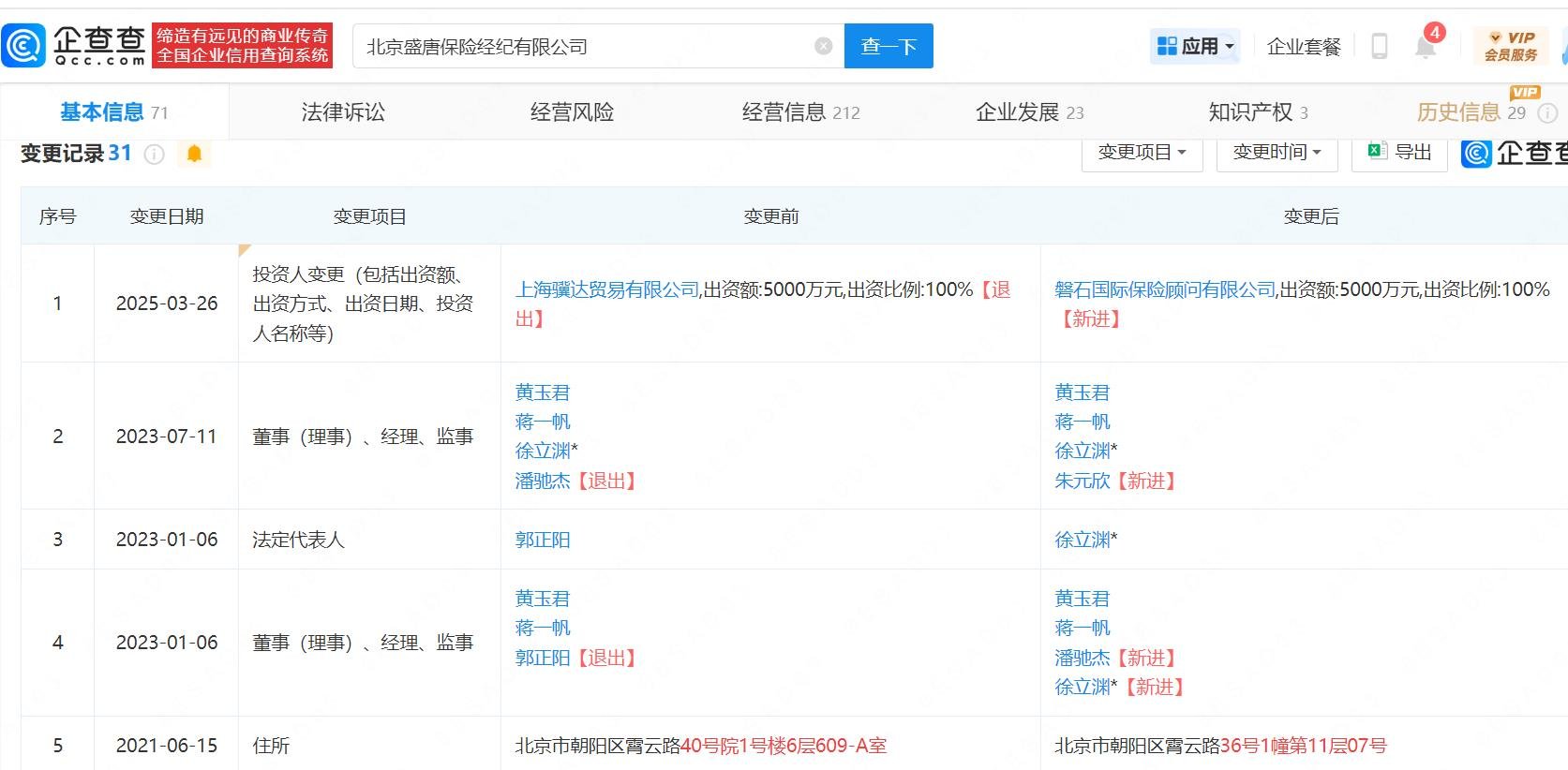
Task: Open 蒋一帆 link in row 4 变更后
Action: (x=1083, y=628)
